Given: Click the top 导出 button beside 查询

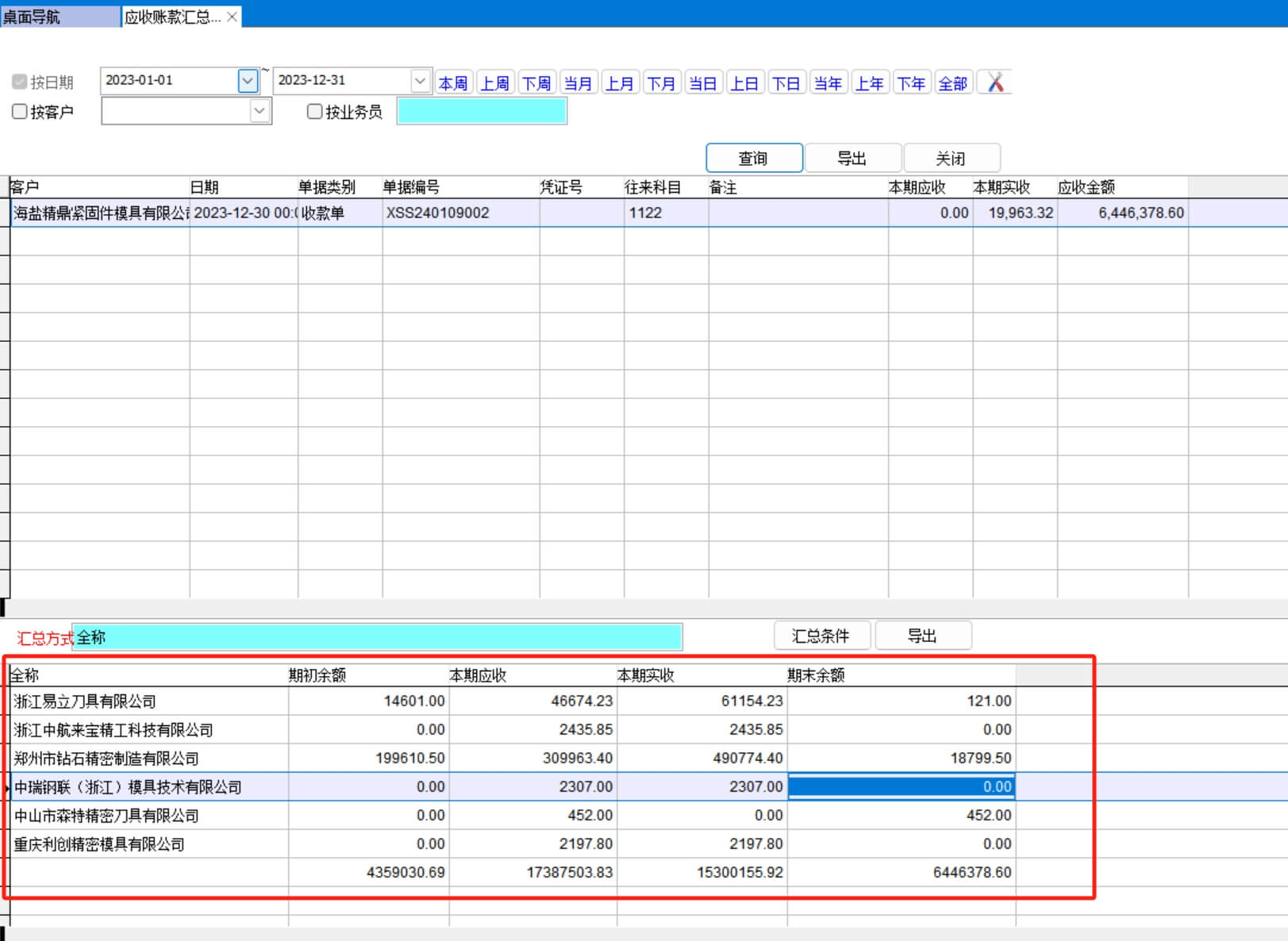Looking at the screenshot, I should click(x=852, y=158).
